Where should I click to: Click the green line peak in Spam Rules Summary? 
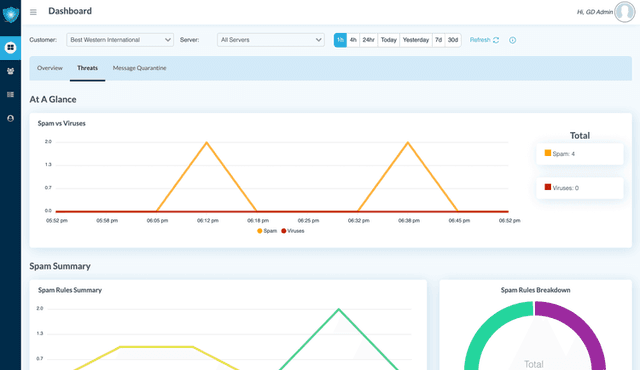point(338,309)
